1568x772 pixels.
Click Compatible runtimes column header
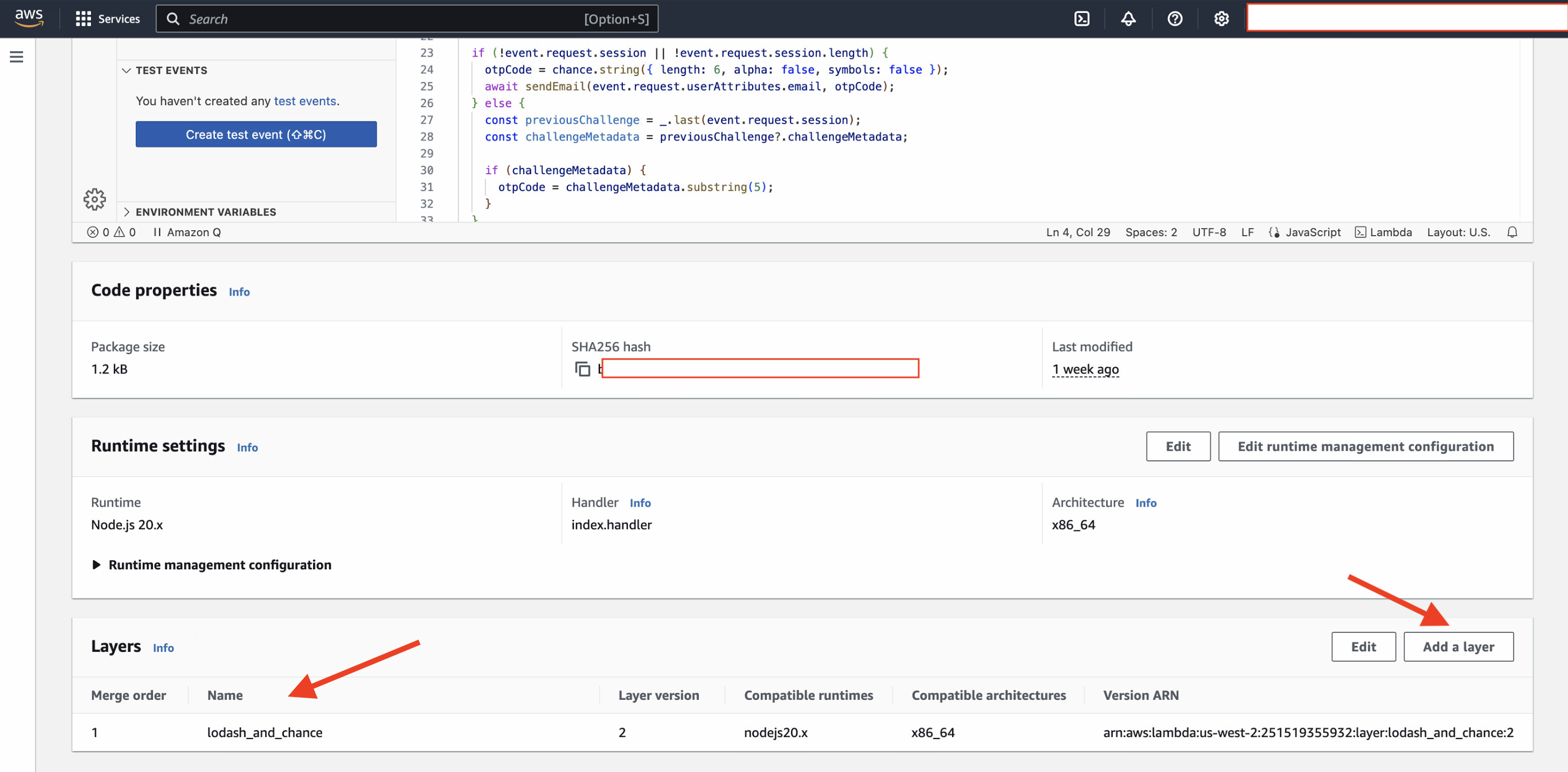[808, 695]
